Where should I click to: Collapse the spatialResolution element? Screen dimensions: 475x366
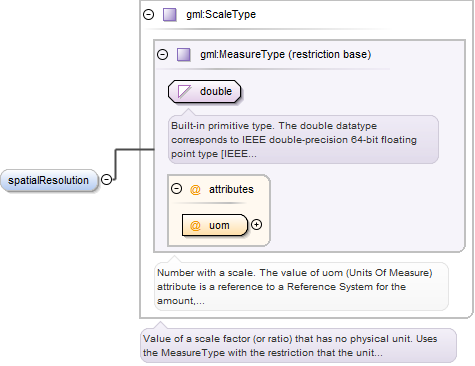pos(106,180)
